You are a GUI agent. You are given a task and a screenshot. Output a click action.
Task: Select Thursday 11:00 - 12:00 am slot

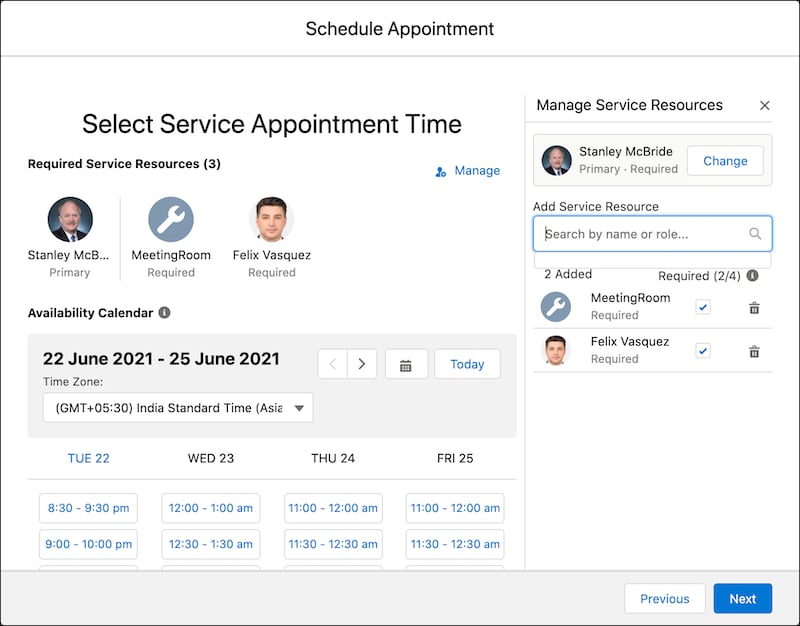pyautogui.click(x=333, y=508)
